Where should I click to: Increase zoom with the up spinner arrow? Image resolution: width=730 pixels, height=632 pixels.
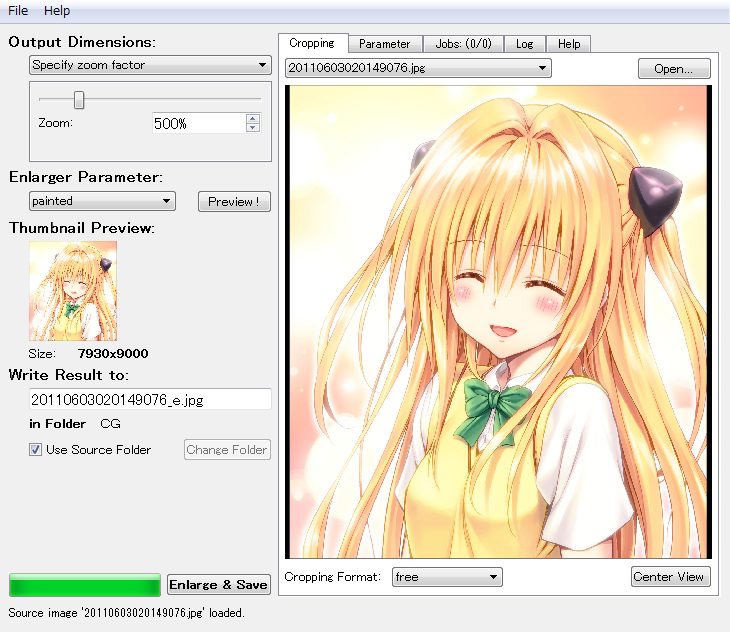[x=253, y=118]
